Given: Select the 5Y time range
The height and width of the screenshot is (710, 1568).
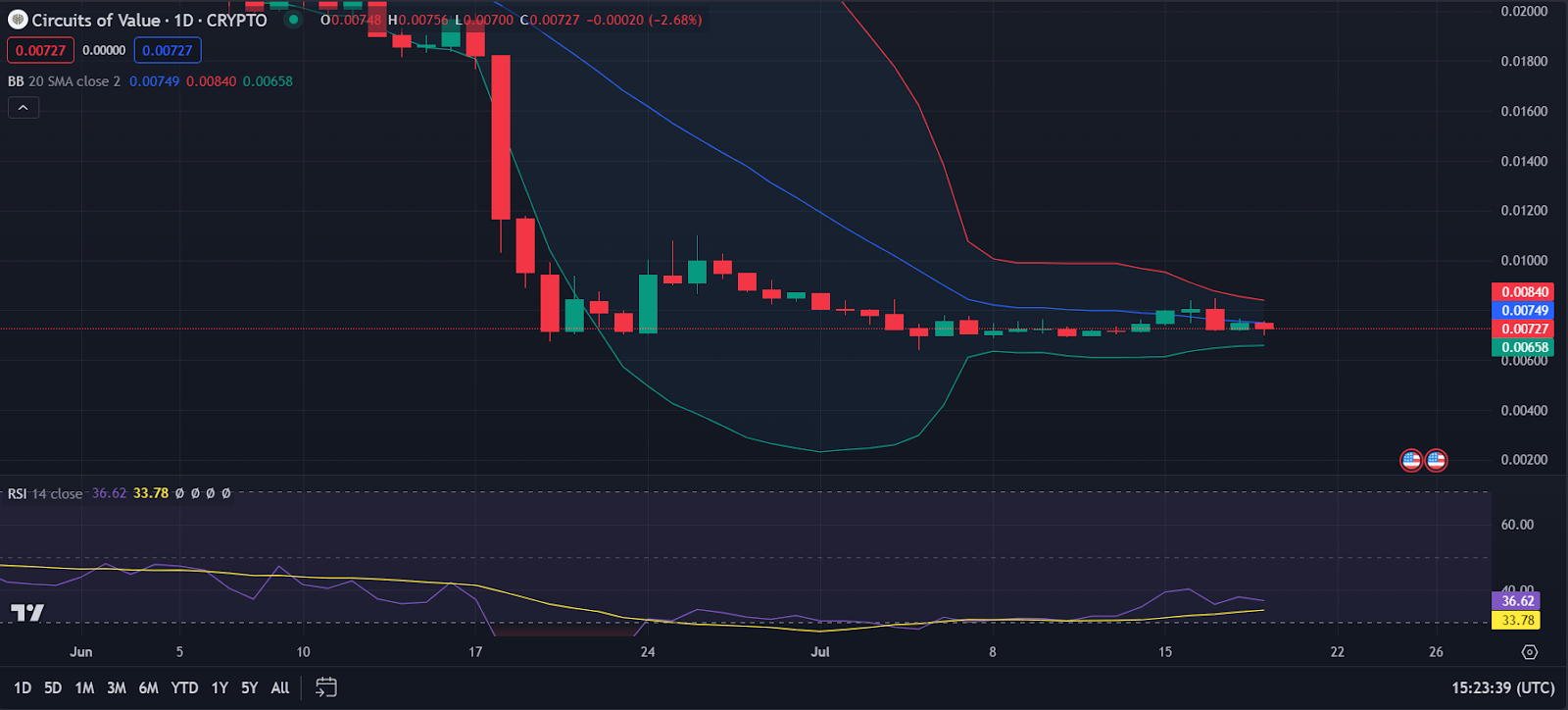Looking at the screenshot, I should [250, 688].
